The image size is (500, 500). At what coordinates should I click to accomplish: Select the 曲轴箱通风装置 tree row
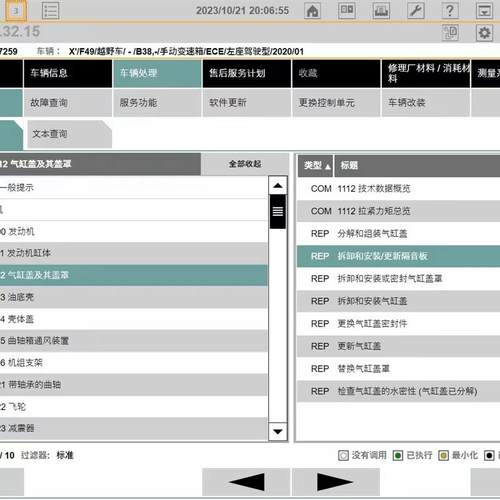(x=134, y=341)
